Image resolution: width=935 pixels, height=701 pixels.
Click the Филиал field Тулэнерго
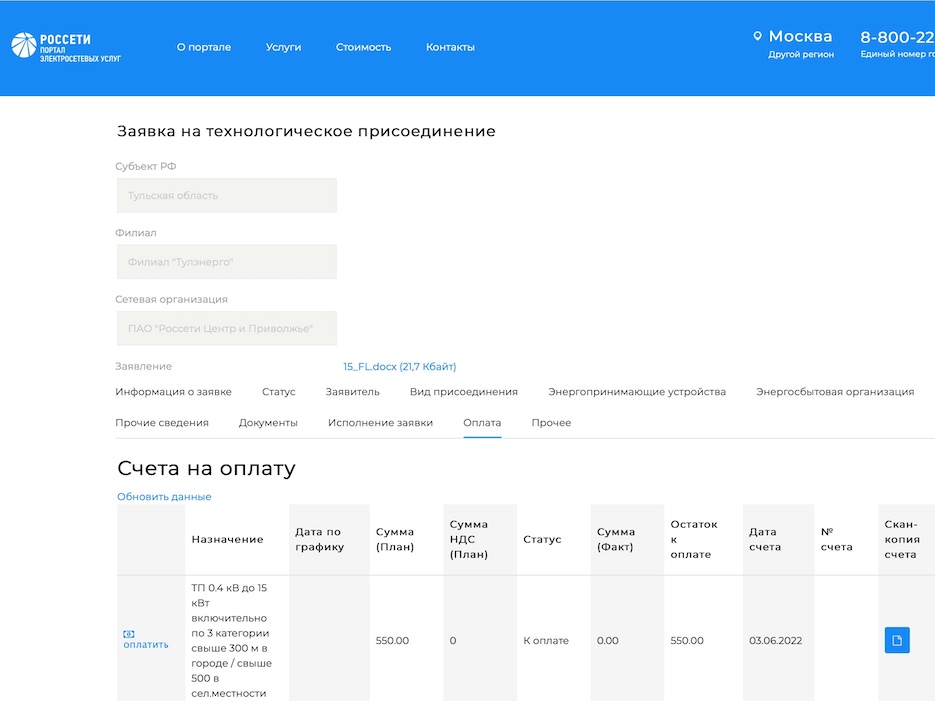(x=227, y=262)
